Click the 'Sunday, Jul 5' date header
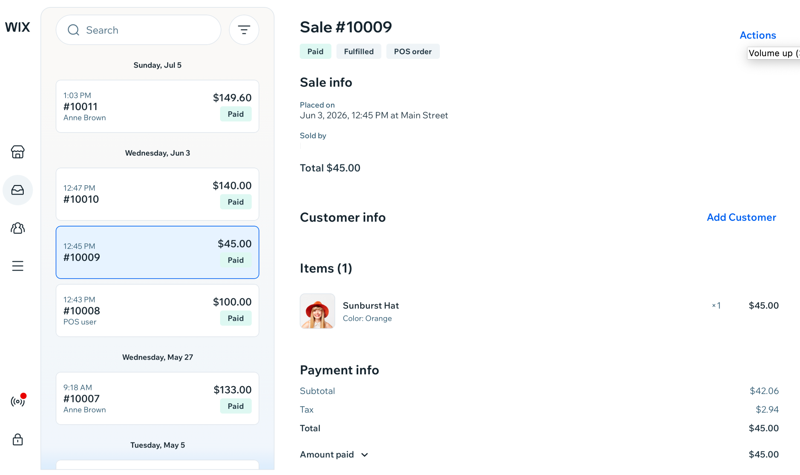 tap(157, 65)
